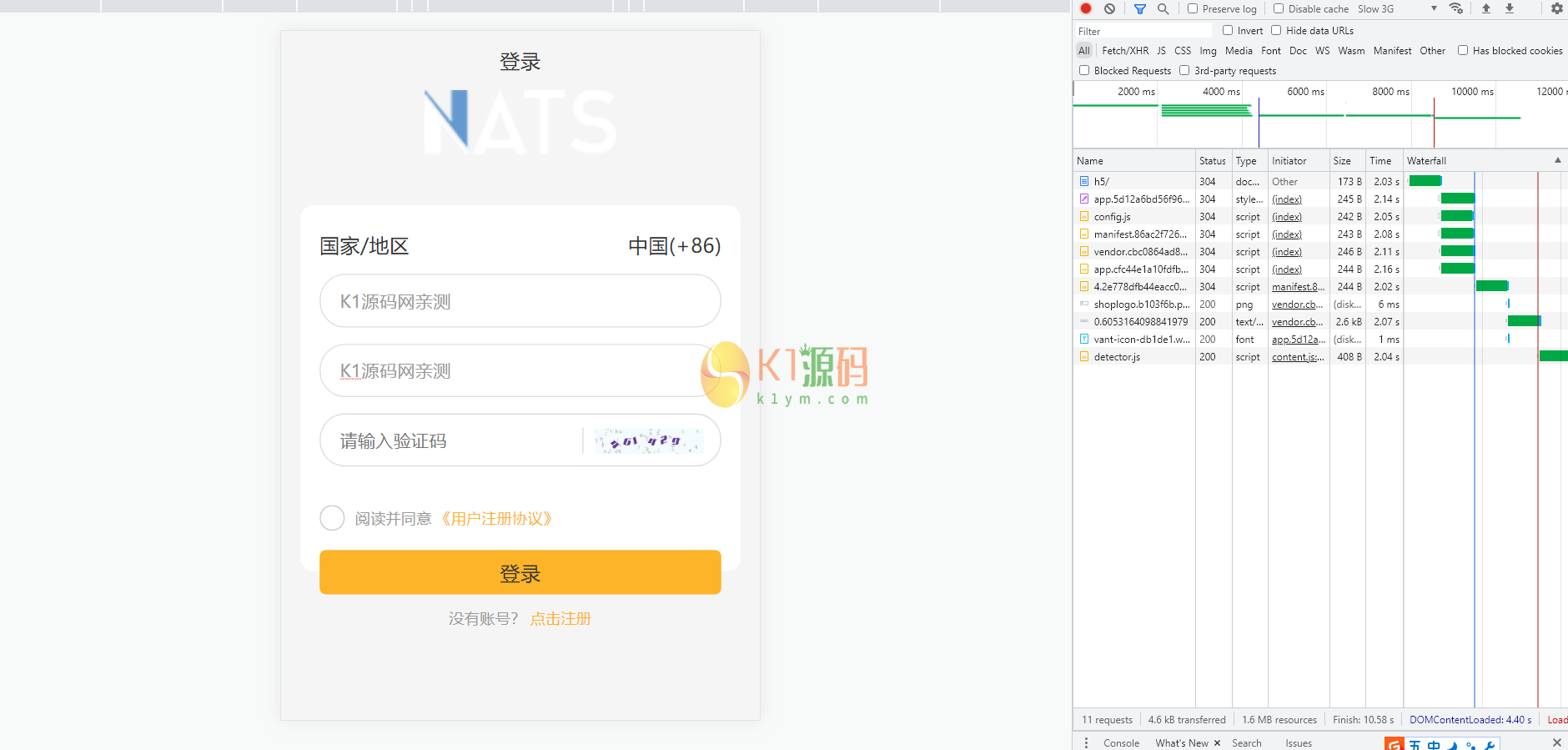Viewport: 1568px width, 750px height.
Task: Focus the first K1源码网亲测 phone input field
Action: click(x=520, y=301)
